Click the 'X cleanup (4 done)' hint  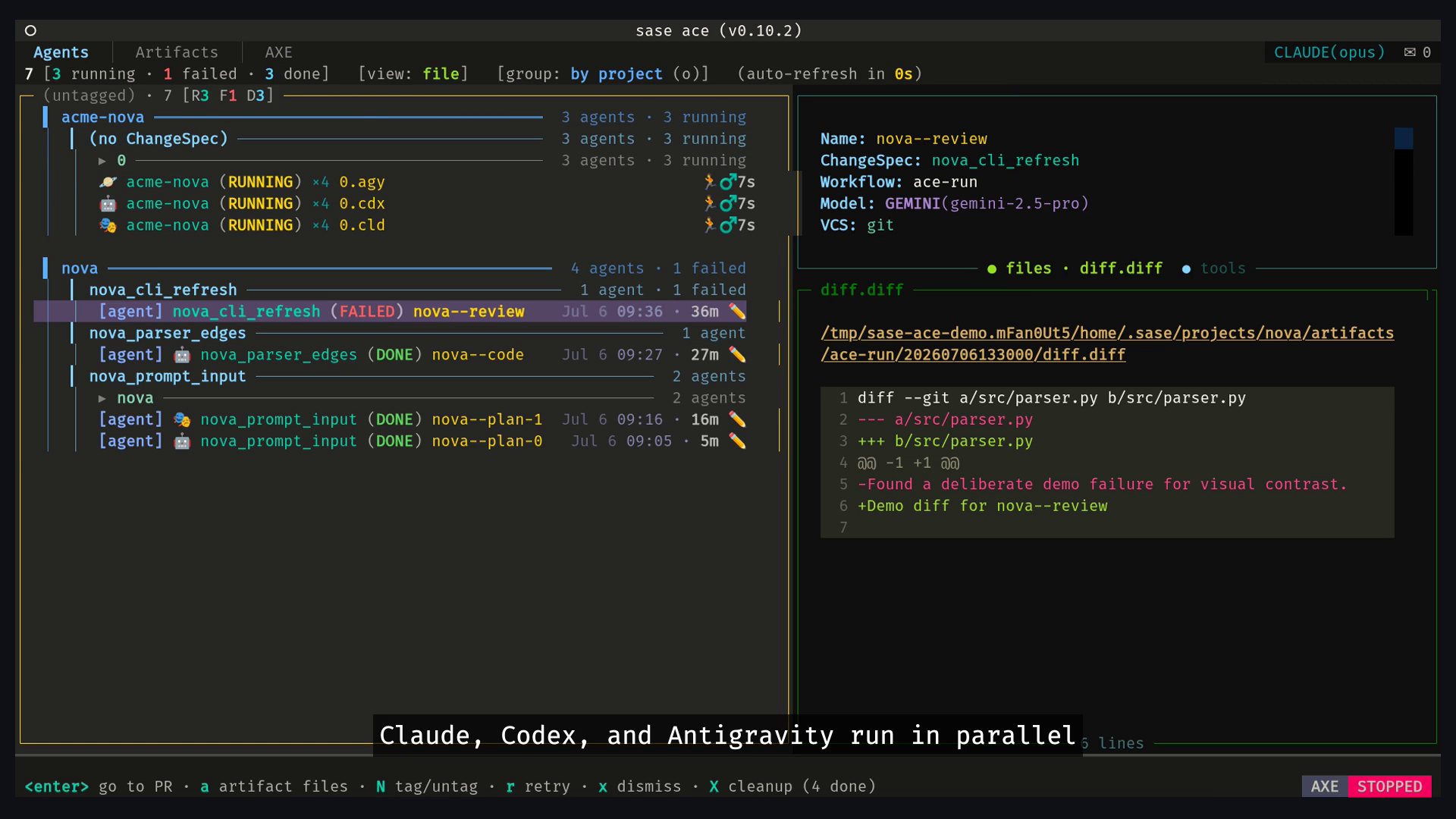[x=792, y=786]
